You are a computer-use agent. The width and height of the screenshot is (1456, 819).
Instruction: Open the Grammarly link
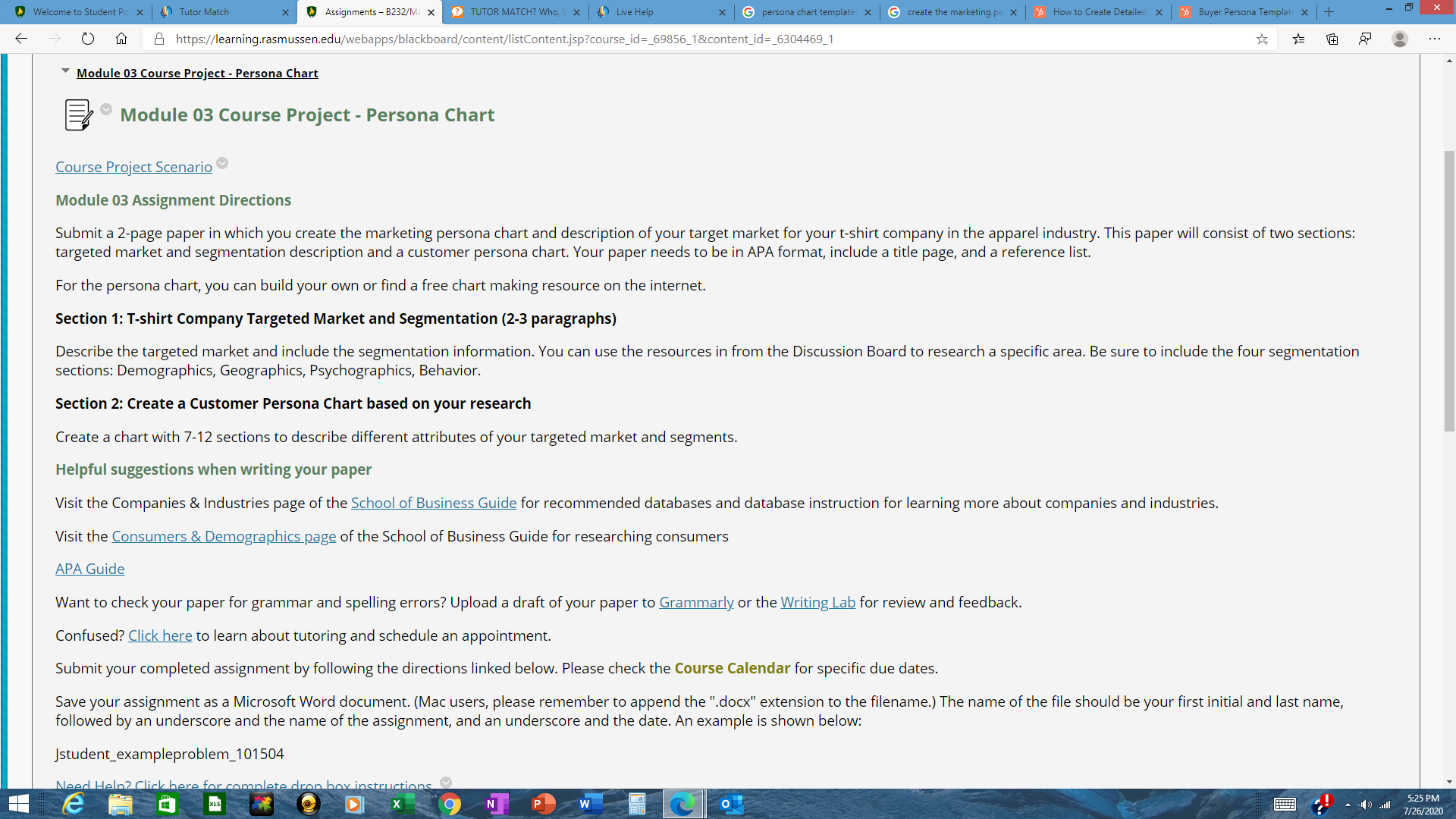coord(696,603)
